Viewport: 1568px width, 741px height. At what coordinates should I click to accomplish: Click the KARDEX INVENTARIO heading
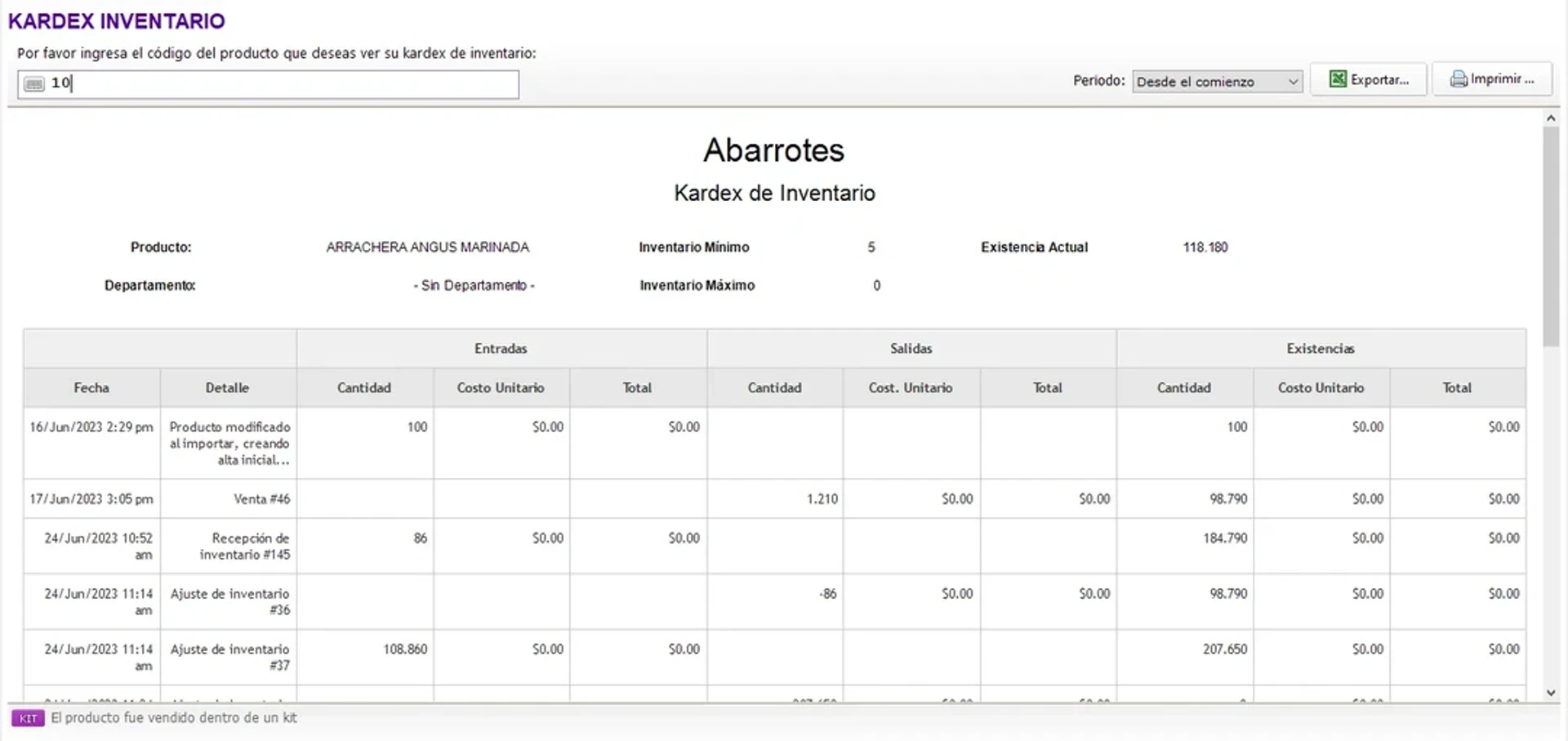pyautogui.click(x=114, y=21)
